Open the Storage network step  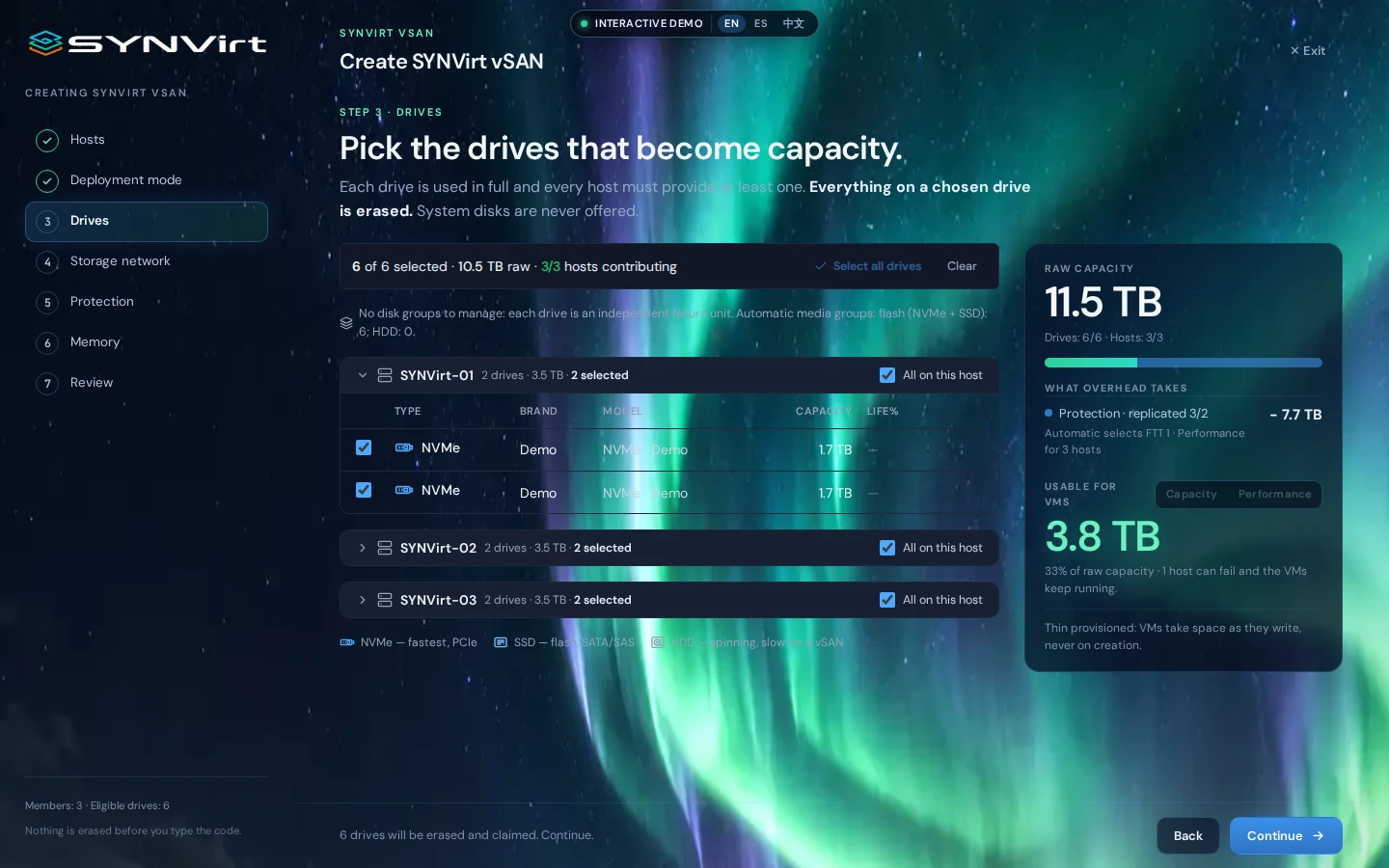[x=147, y=262]
